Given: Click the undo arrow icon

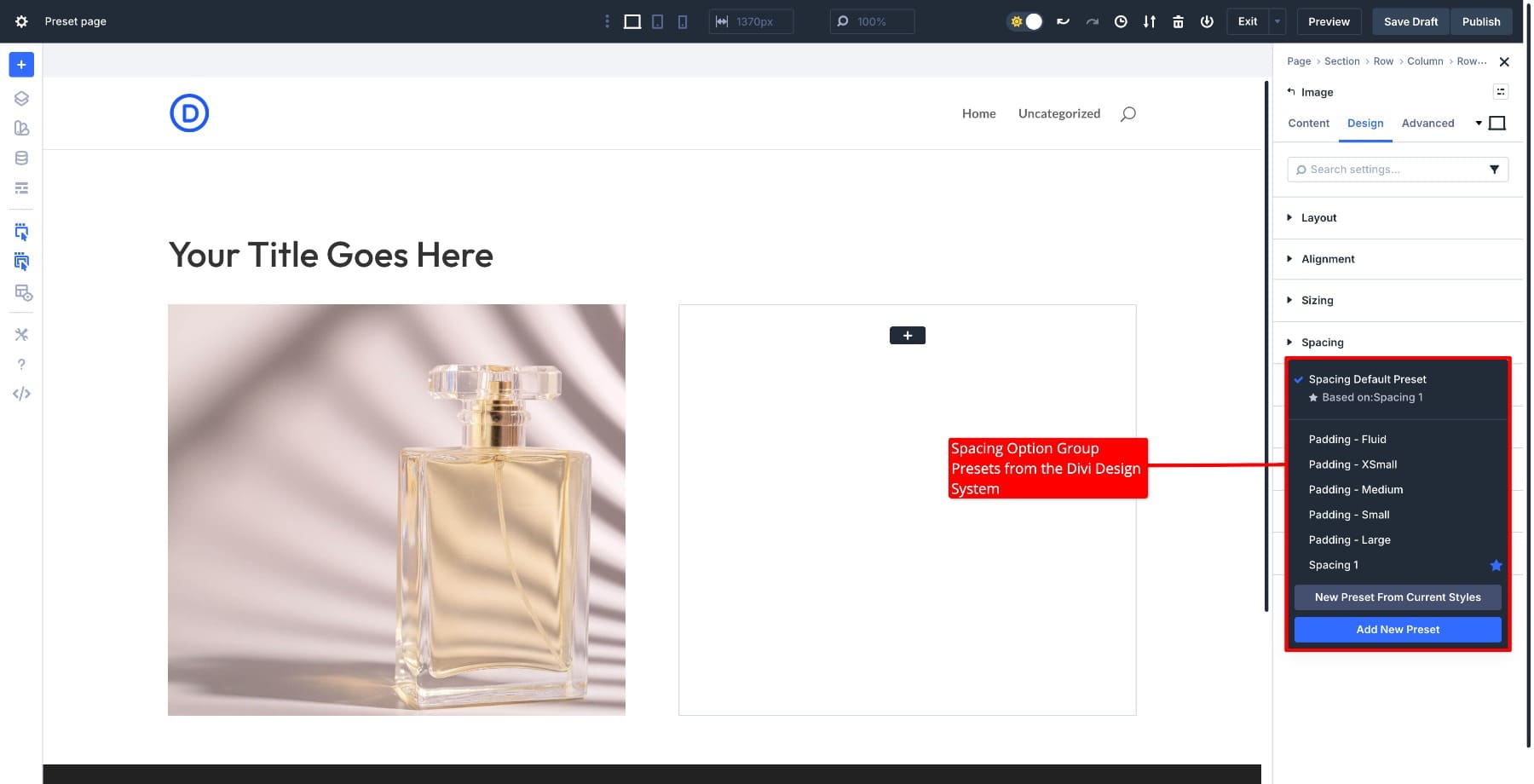Looking at the screenshot, I should 1063,21.
